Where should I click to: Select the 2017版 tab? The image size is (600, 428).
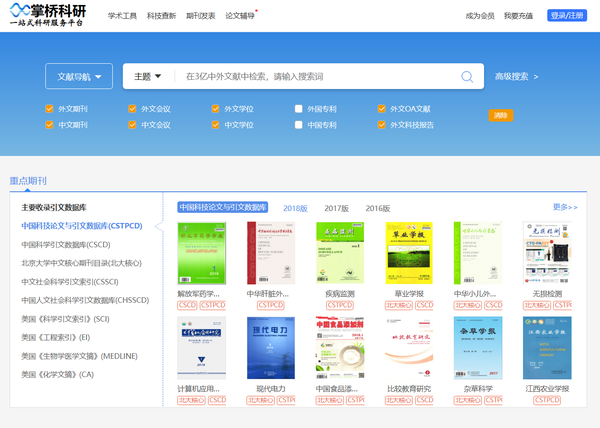[x=337, y=208]
